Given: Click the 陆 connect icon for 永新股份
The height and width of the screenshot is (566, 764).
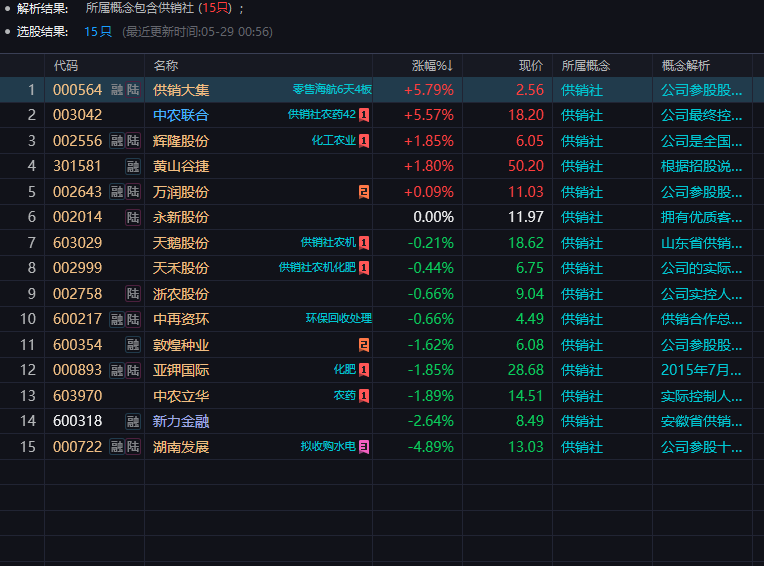Looking at the screenshot, I should point(133,217).
